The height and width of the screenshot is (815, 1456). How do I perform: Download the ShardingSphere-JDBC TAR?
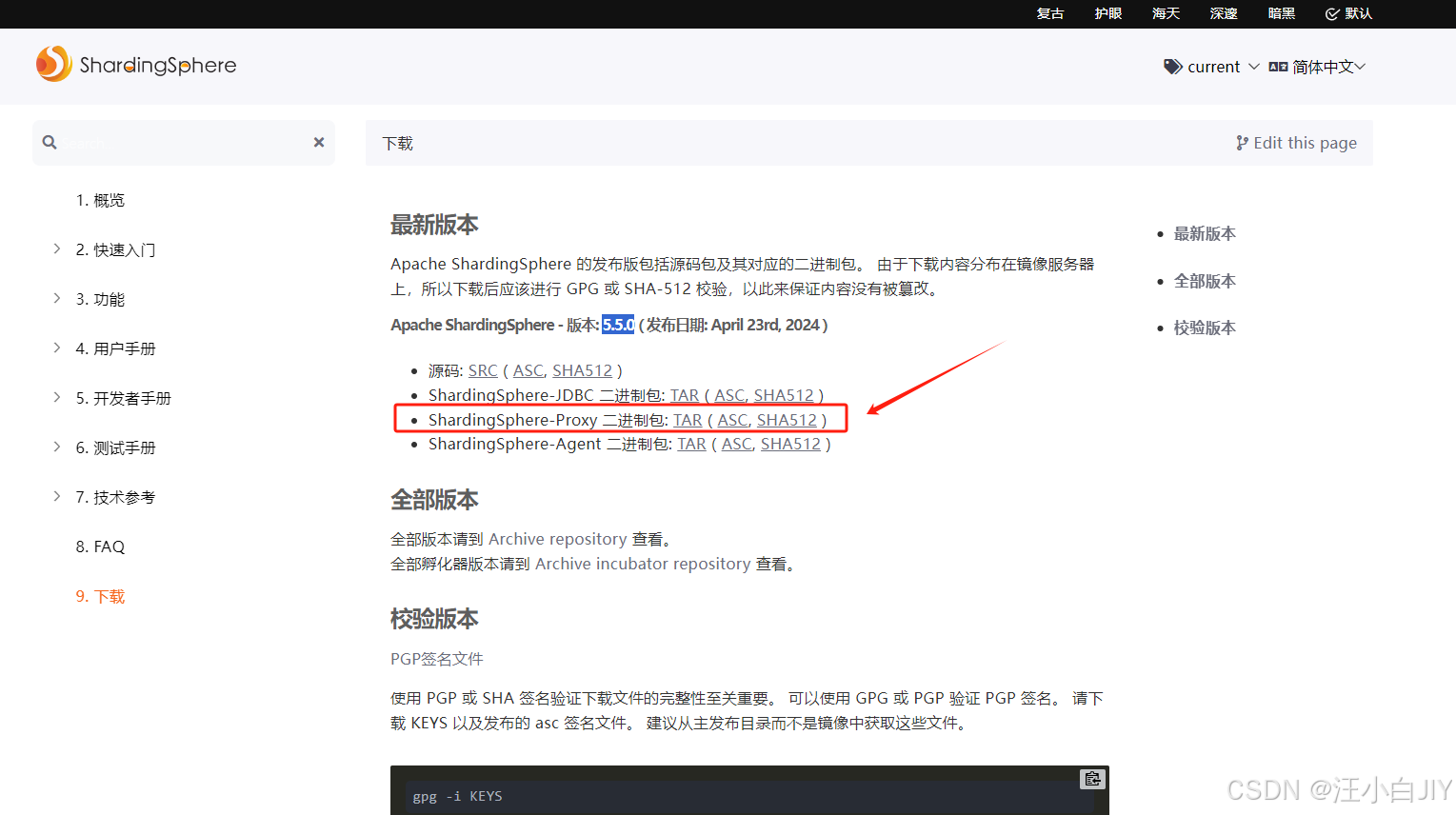[x=685, y=395]
